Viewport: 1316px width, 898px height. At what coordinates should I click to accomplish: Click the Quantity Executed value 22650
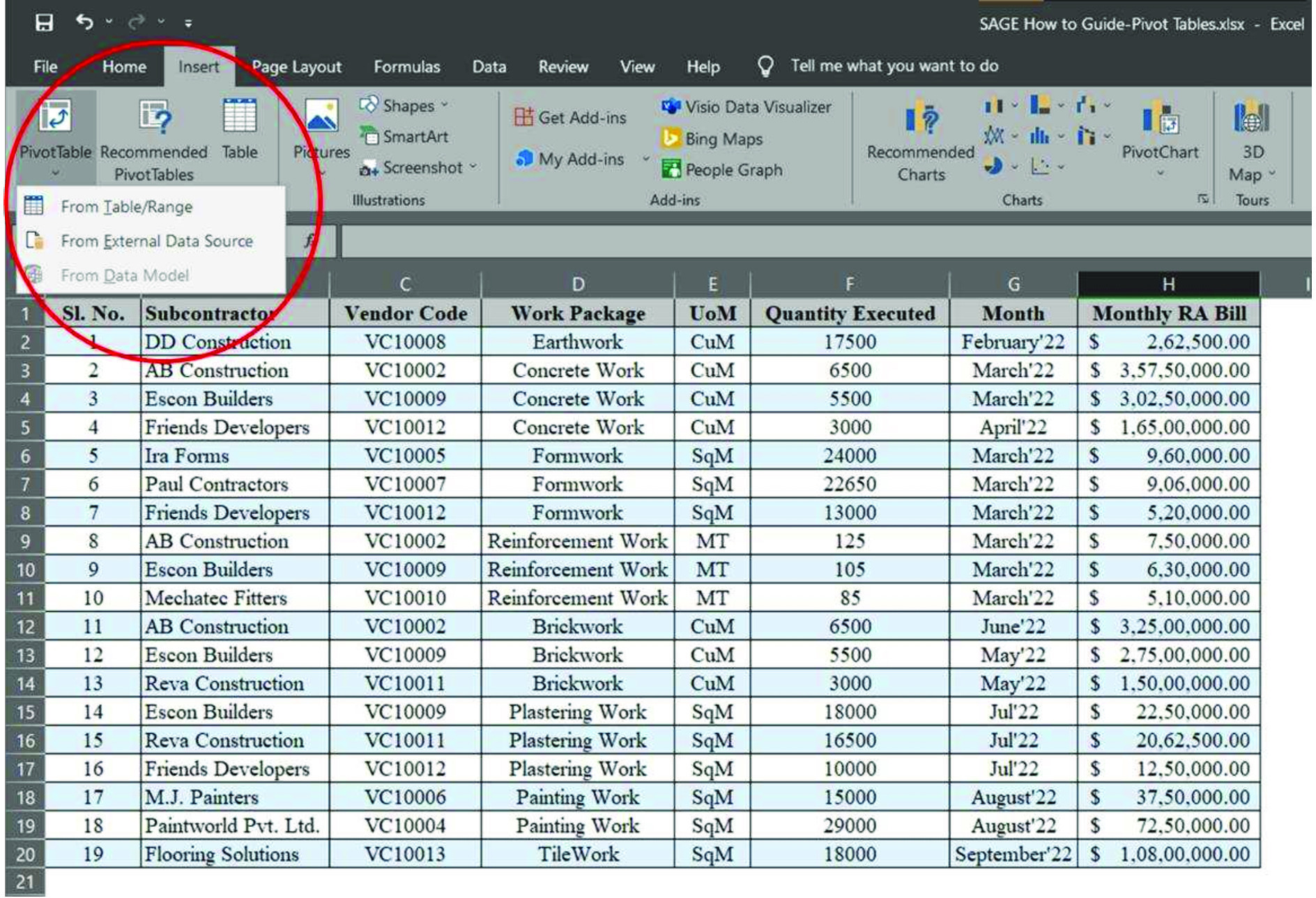[850, 485]
